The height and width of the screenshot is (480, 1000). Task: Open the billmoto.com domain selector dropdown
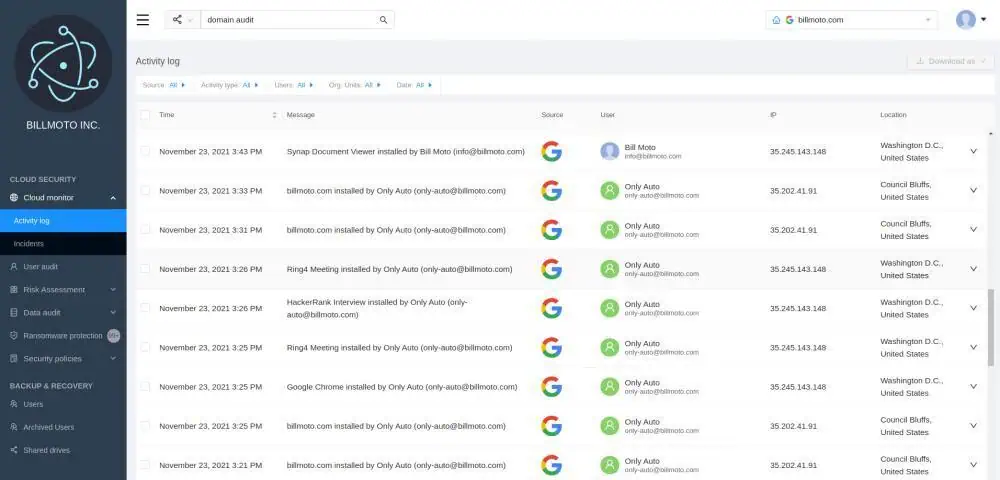[851, 20]
